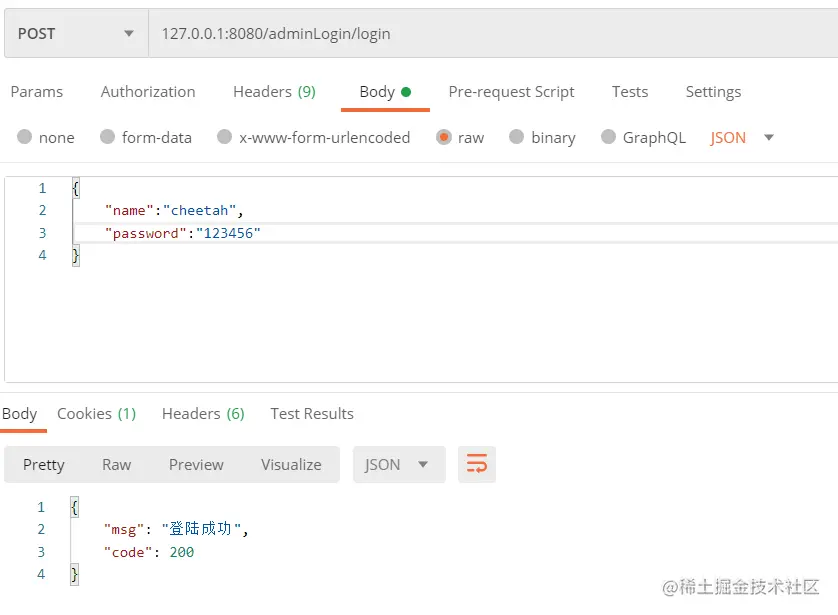Open the request Settings tab
This screenshot has width=838, height=615.
click(713, 92)
